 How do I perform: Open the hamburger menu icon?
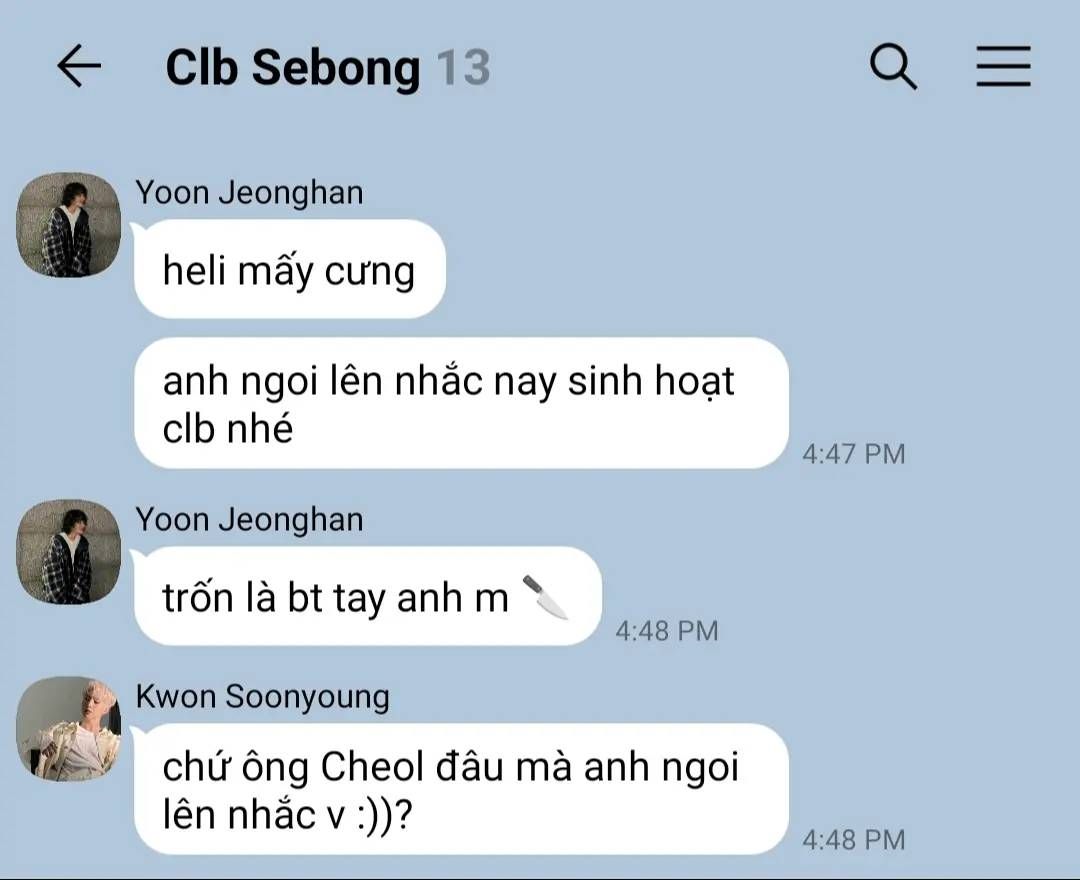1004,67
